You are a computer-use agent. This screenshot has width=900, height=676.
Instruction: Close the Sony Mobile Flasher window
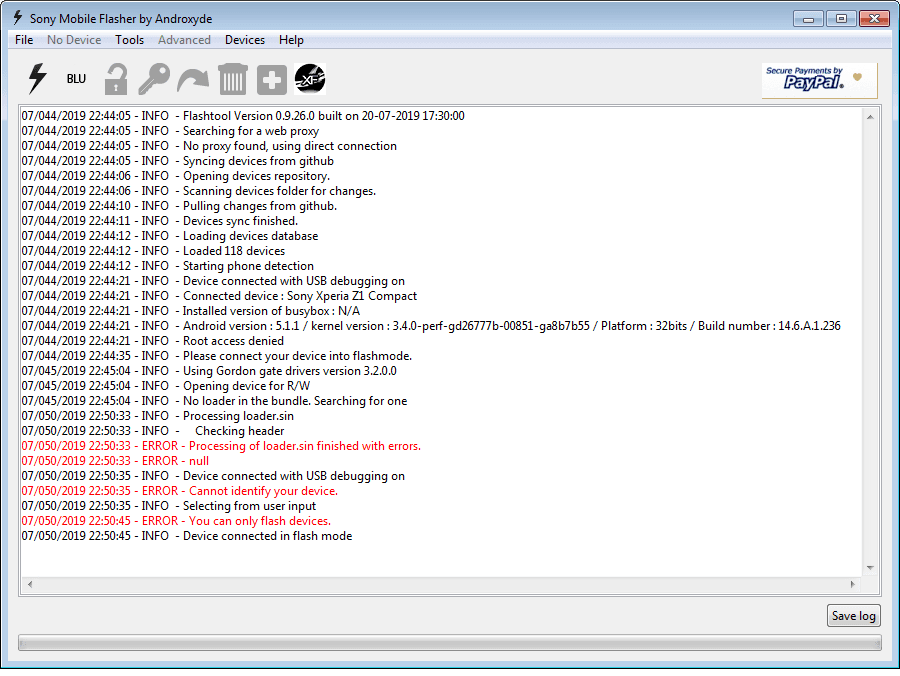coord(874,19)
